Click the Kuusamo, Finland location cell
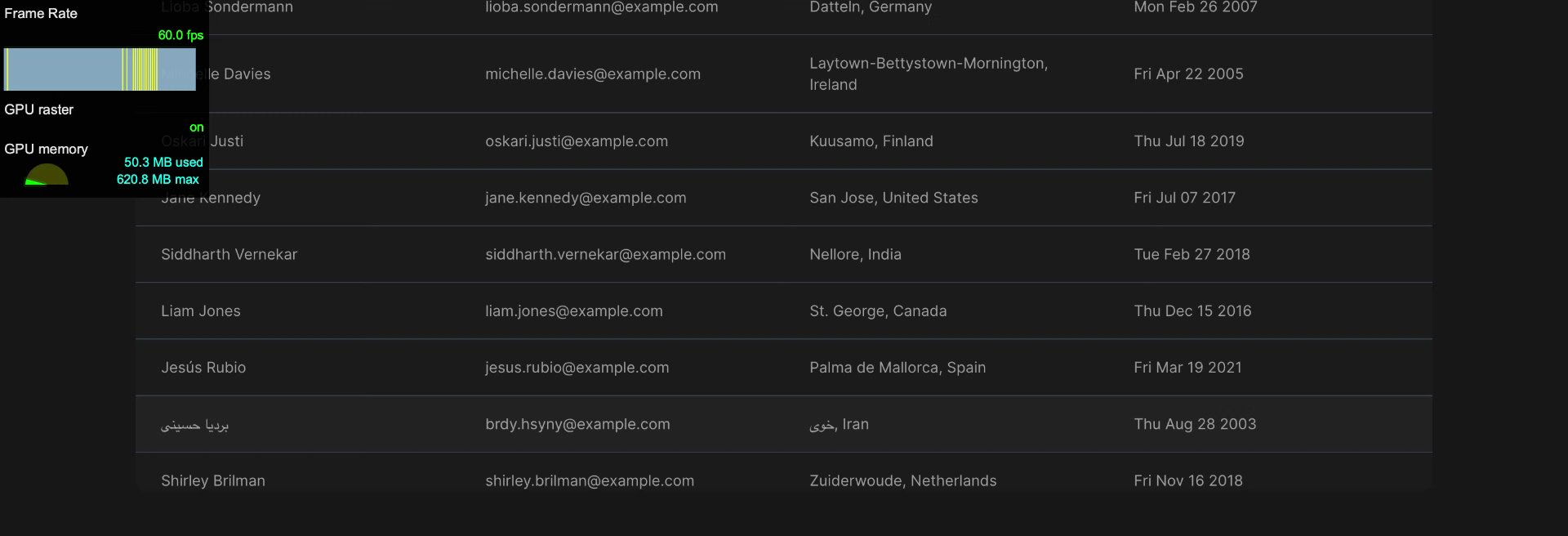Screen dimensions: 1568x536 tap(871, 141)
